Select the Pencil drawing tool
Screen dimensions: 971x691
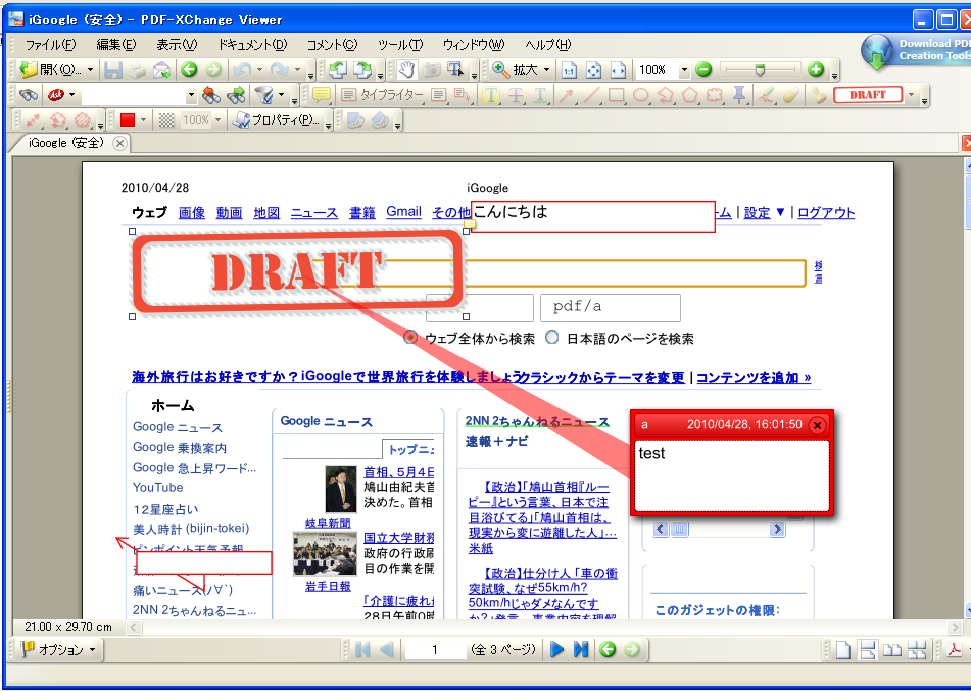click(x=767, y=95)
